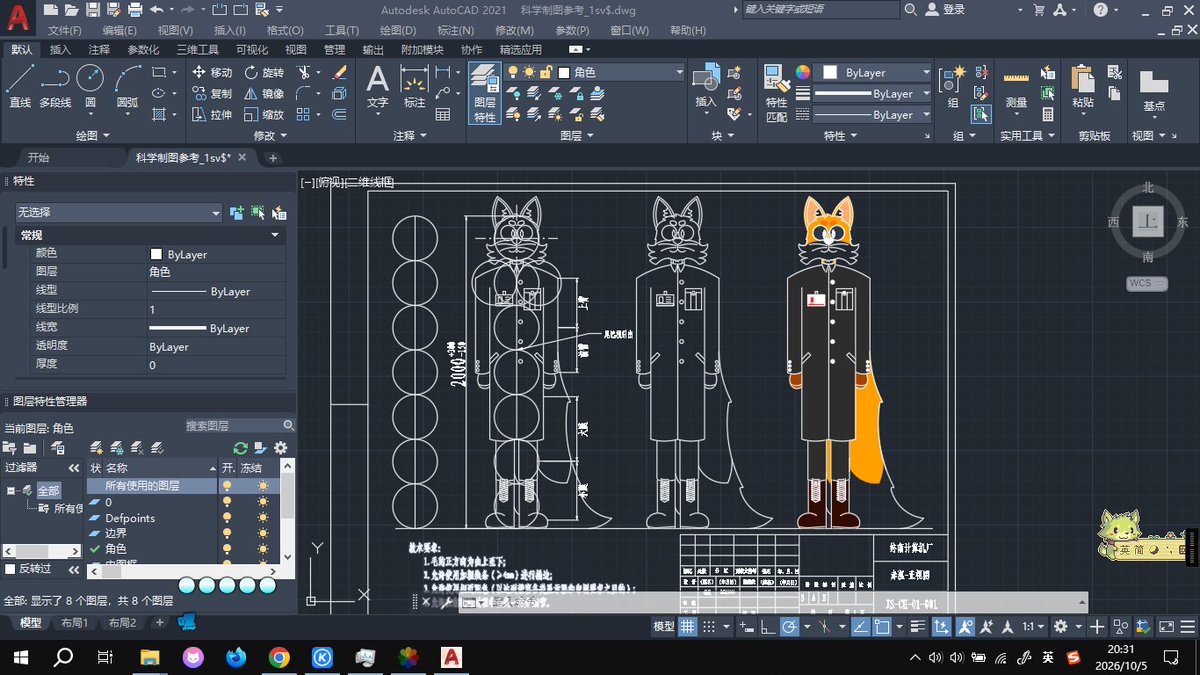Click the Base point (基点) icon
Viewport: 1200px width, 675px height.
coord(1153,92)
